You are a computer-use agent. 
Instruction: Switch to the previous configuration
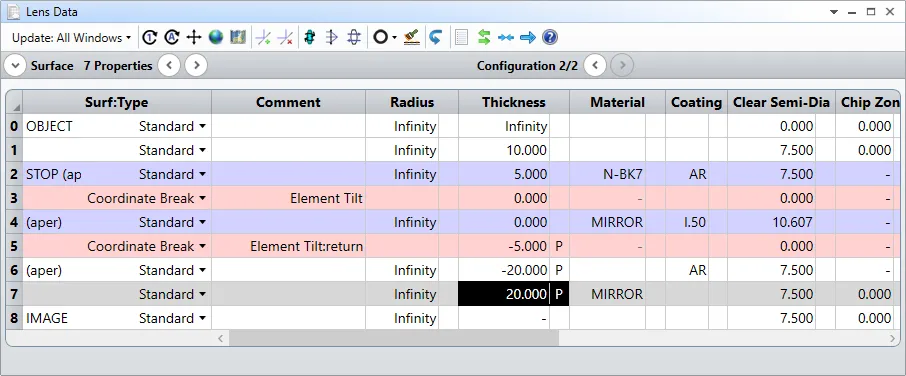point(595,66)
